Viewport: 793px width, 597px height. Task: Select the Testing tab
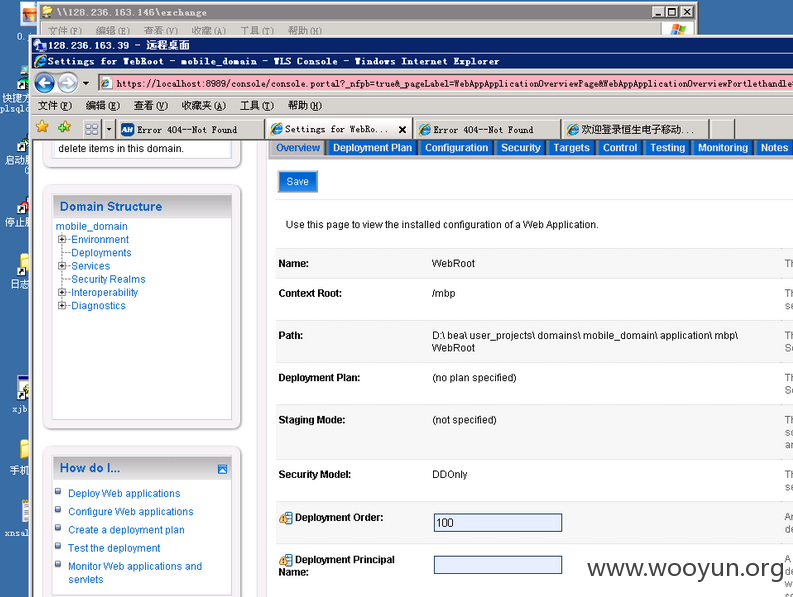point(667,148)
